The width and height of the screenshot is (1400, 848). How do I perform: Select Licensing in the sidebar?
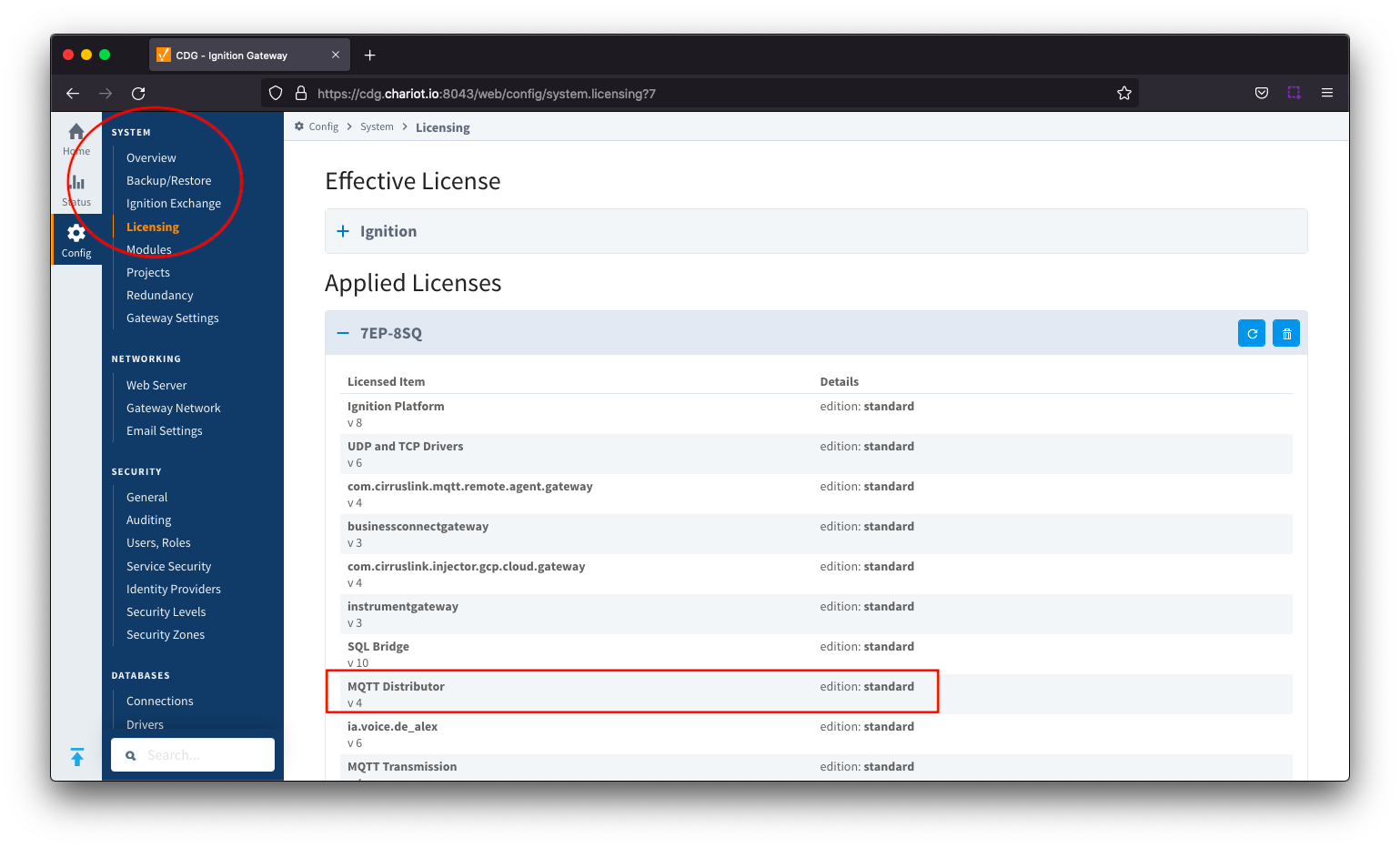click(153, 227)
